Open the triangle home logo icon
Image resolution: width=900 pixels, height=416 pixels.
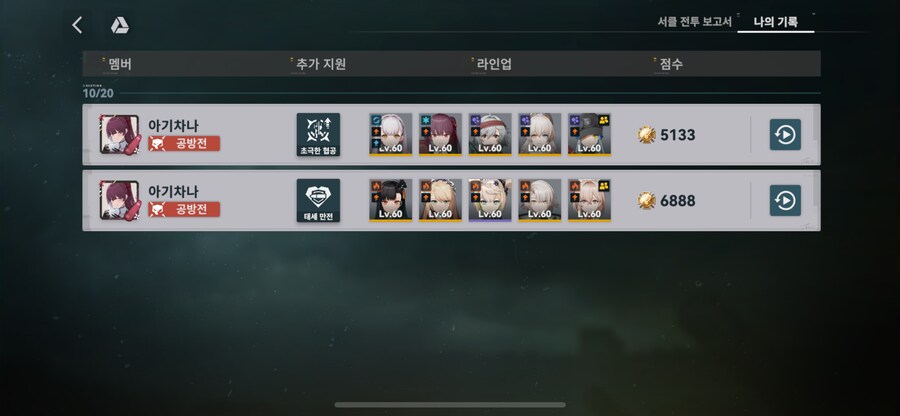point(119,25)
